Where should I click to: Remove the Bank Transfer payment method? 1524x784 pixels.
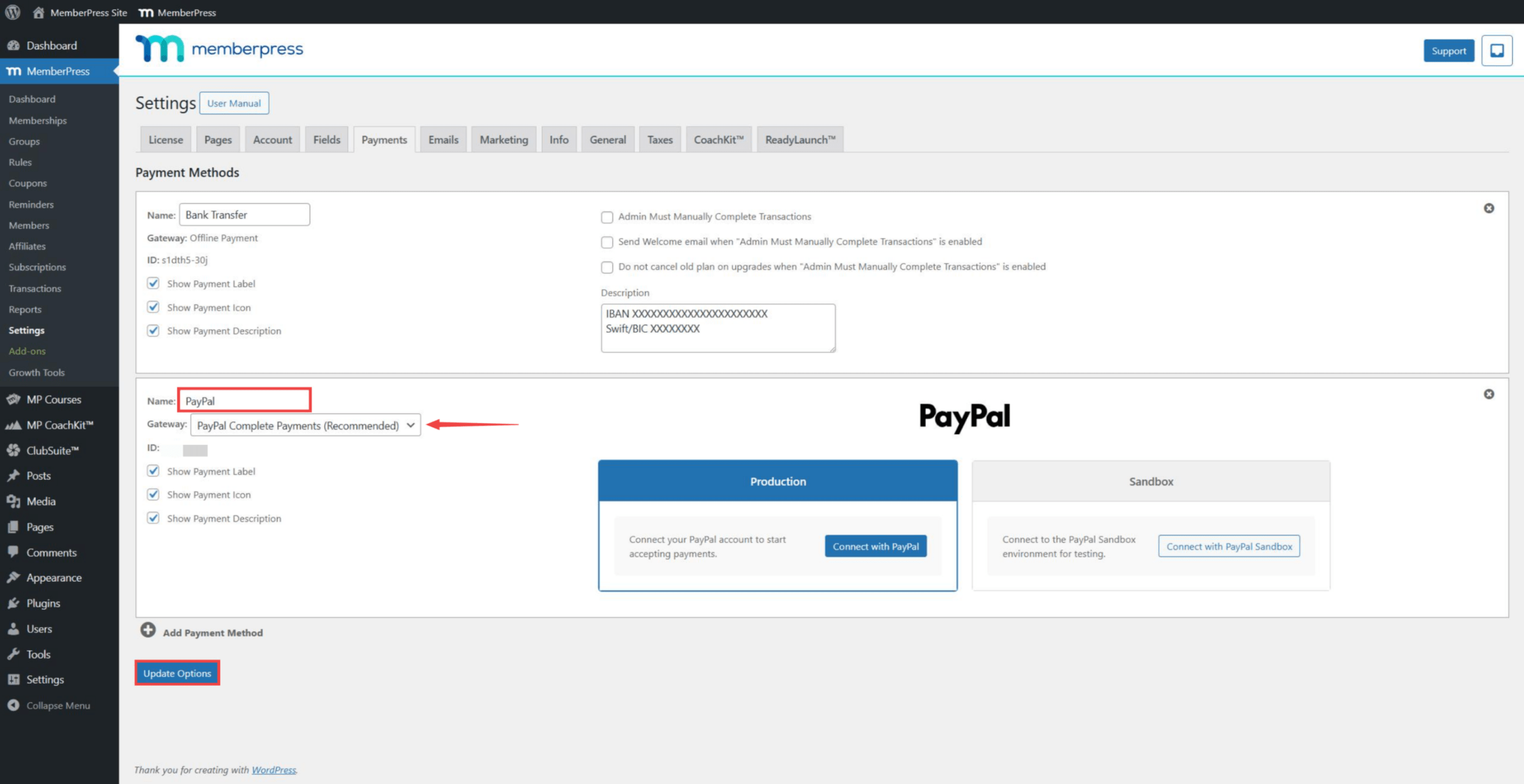(1488, 208)
